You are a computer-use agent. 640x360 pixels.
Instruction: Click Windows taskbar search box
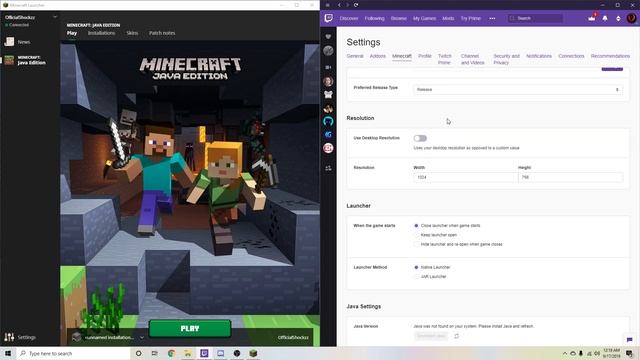coord(73,353)
